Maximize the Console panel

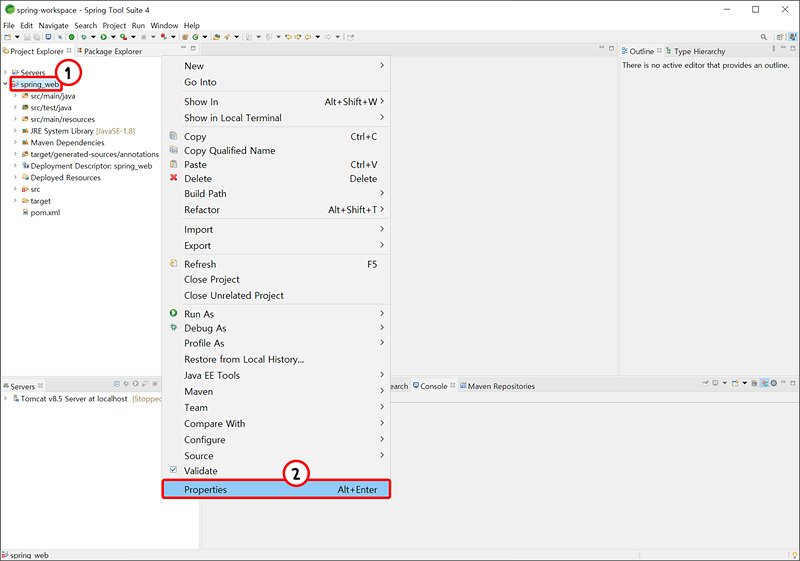click(792, 383)
